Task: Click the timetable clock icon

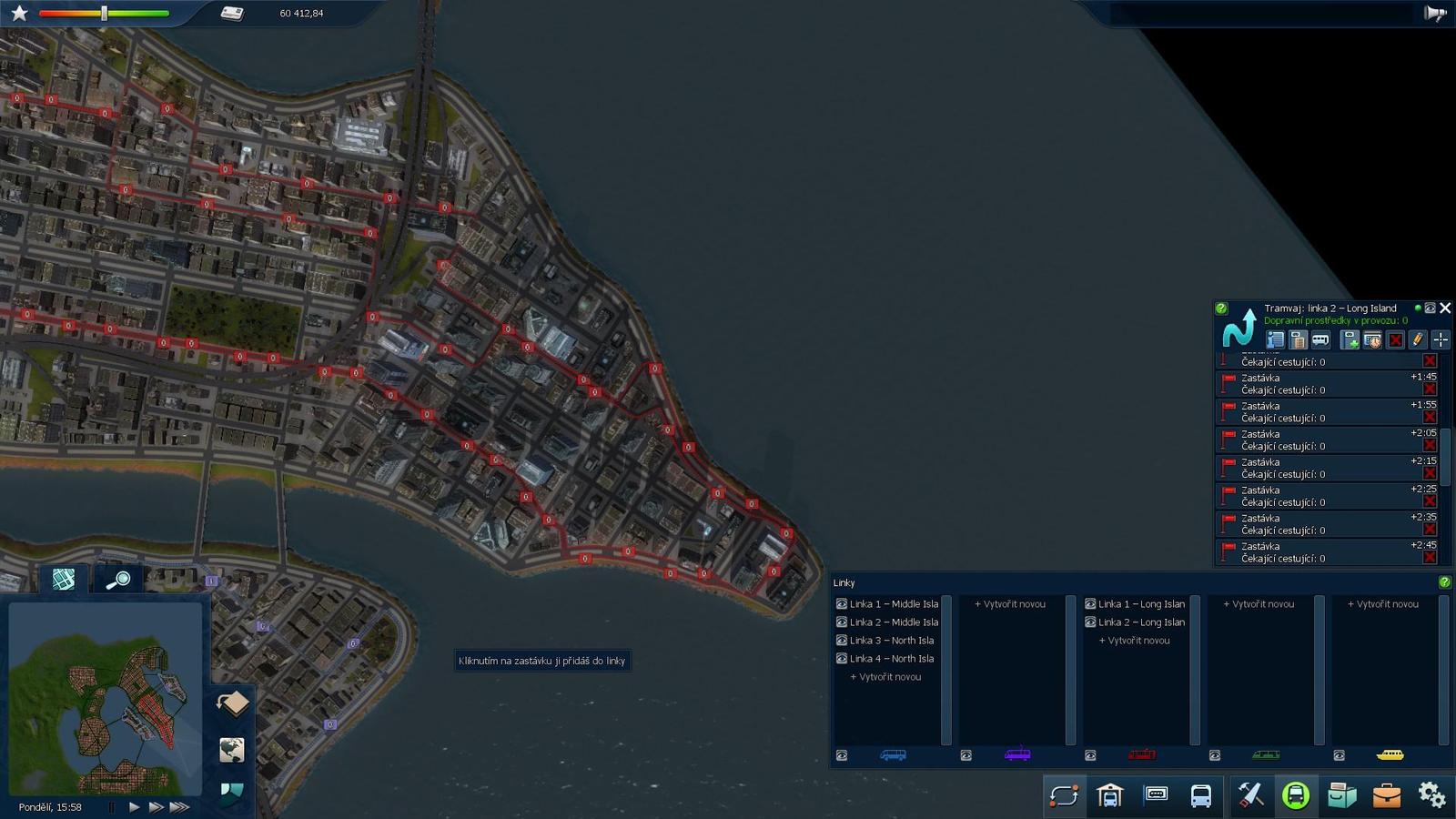Action: 1372,339
